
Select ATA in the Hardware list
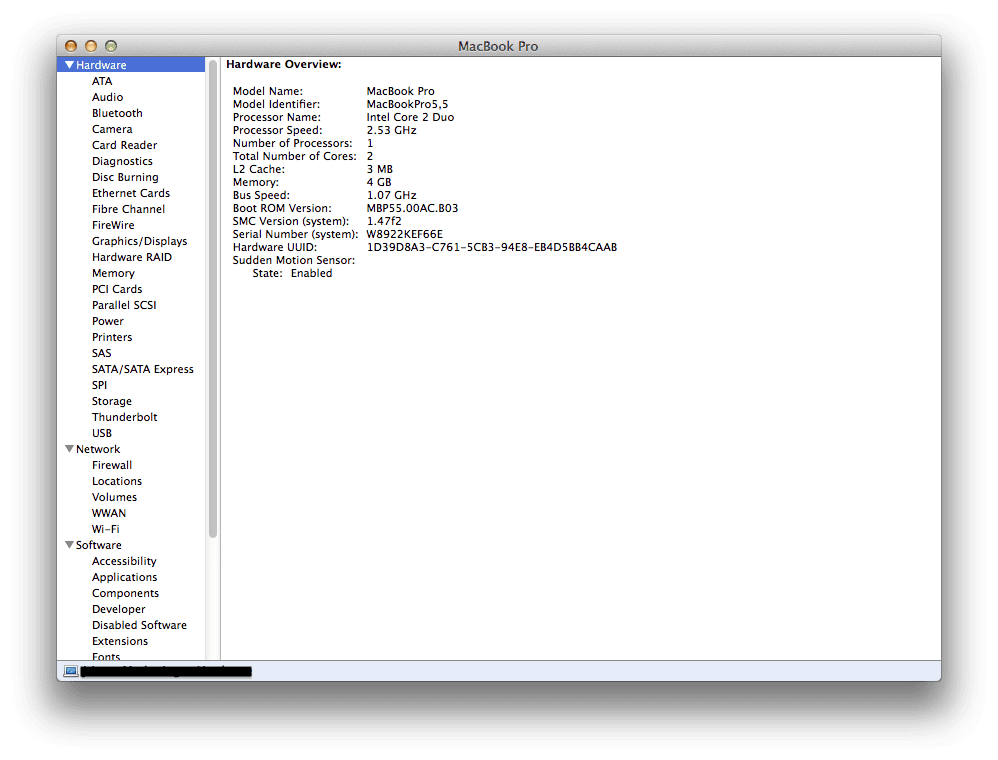pos(102,81)
